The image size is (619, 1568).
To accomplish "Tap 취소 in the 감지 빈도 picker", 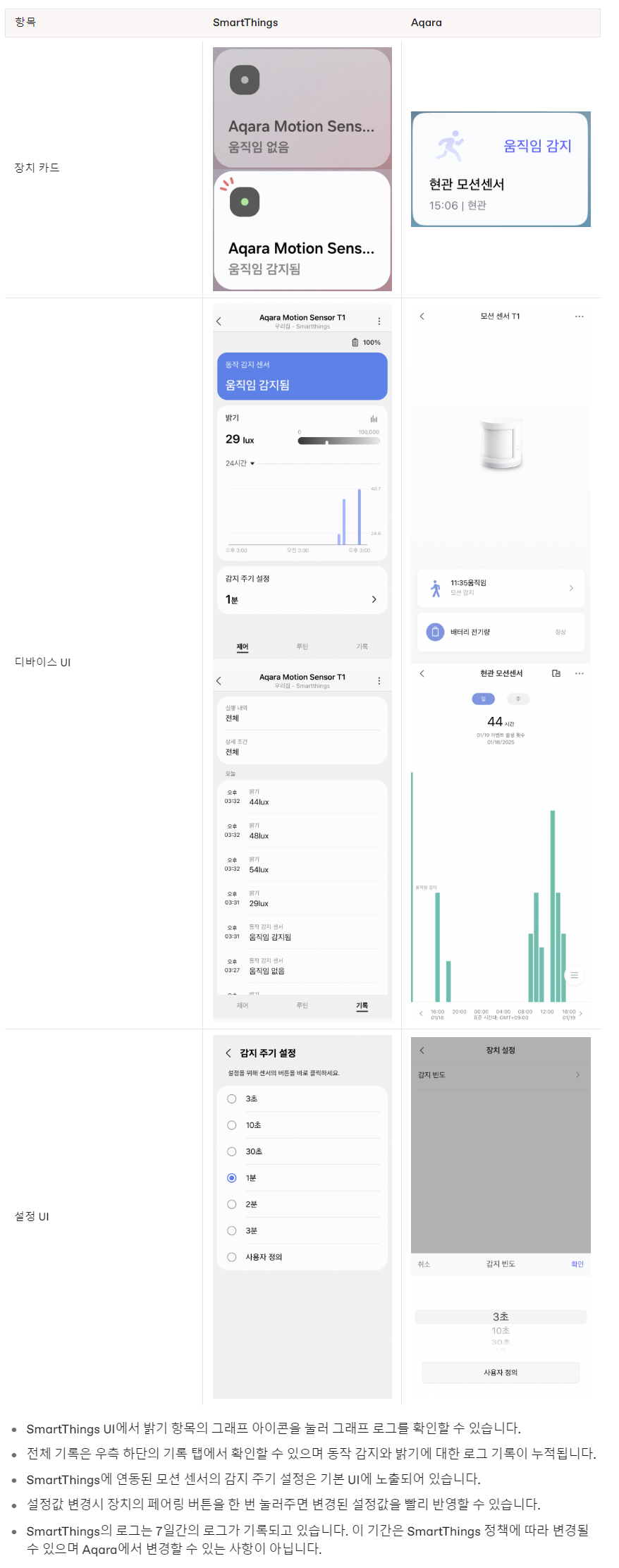I will coord(424,1264).
